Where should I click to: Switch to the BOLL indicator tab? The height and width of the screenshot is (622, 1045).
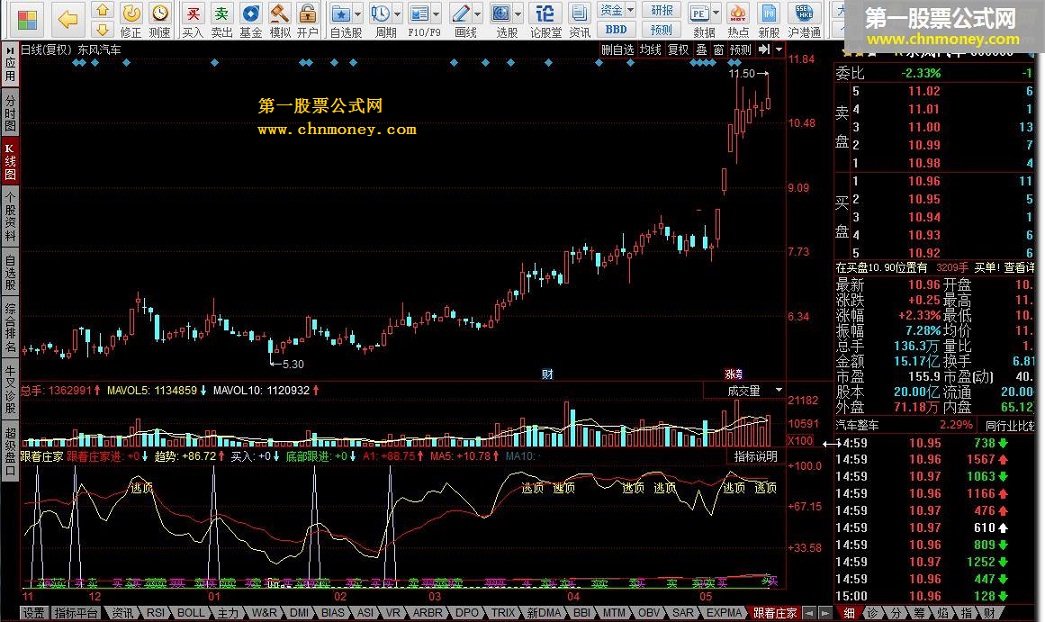point(191,613)
